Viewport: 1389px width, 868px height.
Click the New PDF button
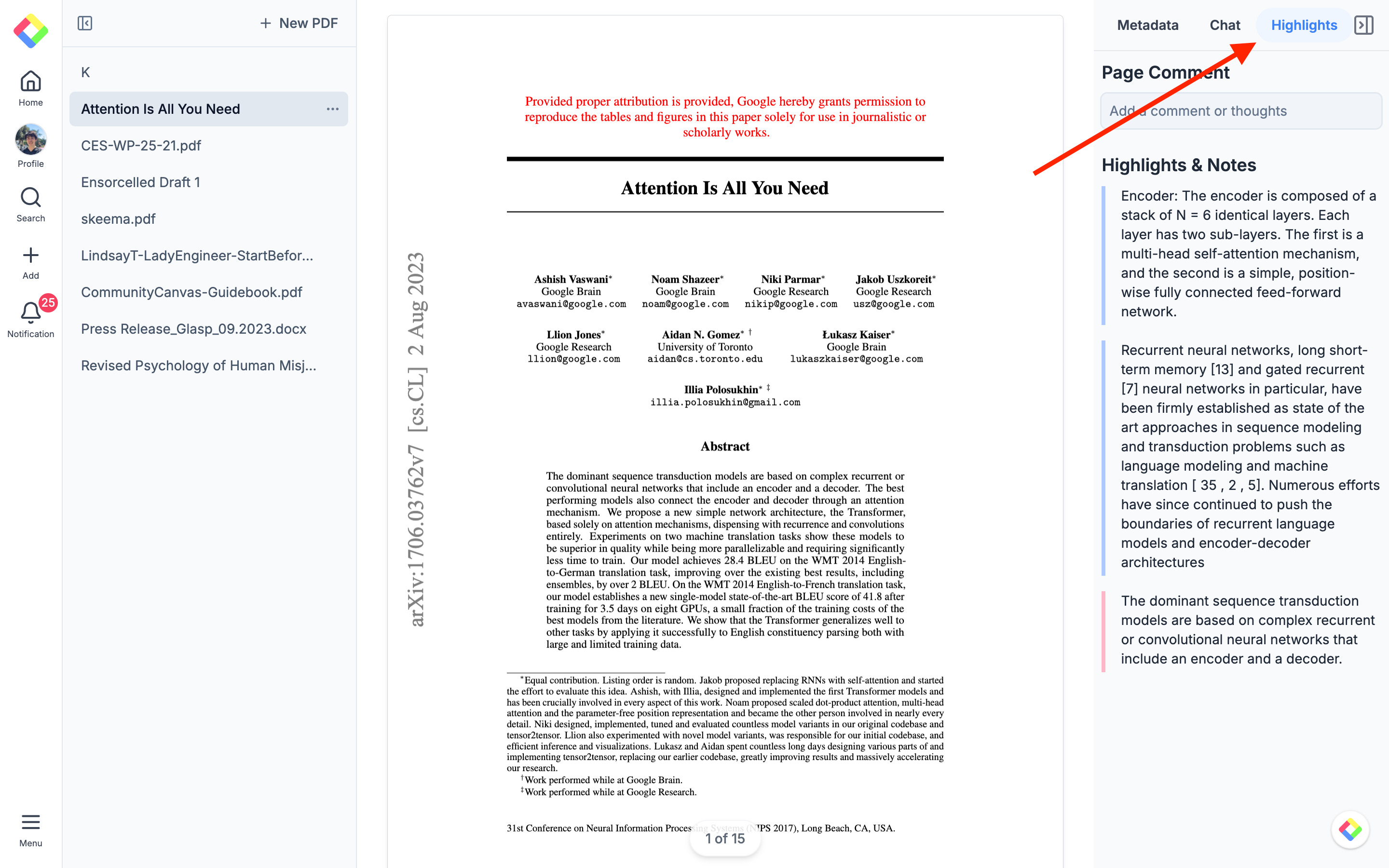coord(299,24)
